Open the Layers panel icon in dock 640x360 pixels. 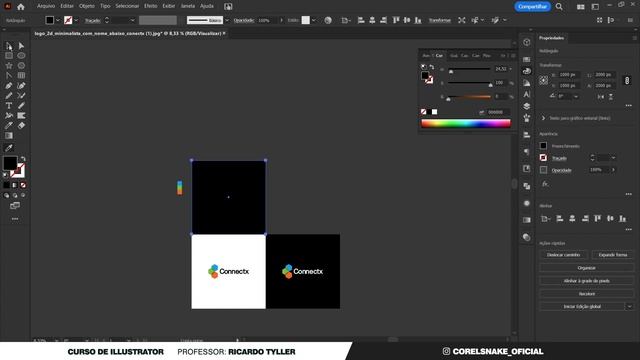point(527,106)
